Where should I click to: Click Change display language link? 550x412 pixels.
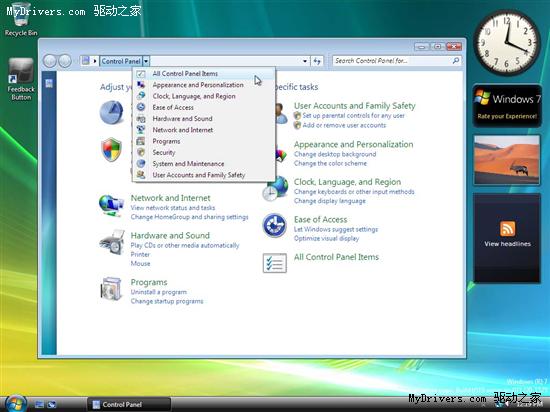[330, 201]
